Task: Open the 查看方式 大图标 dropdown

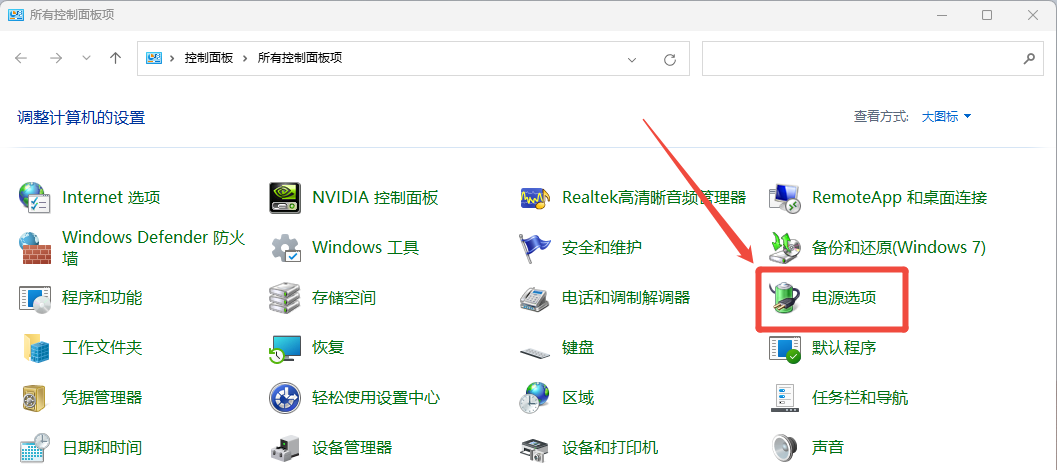Action: 946,117
